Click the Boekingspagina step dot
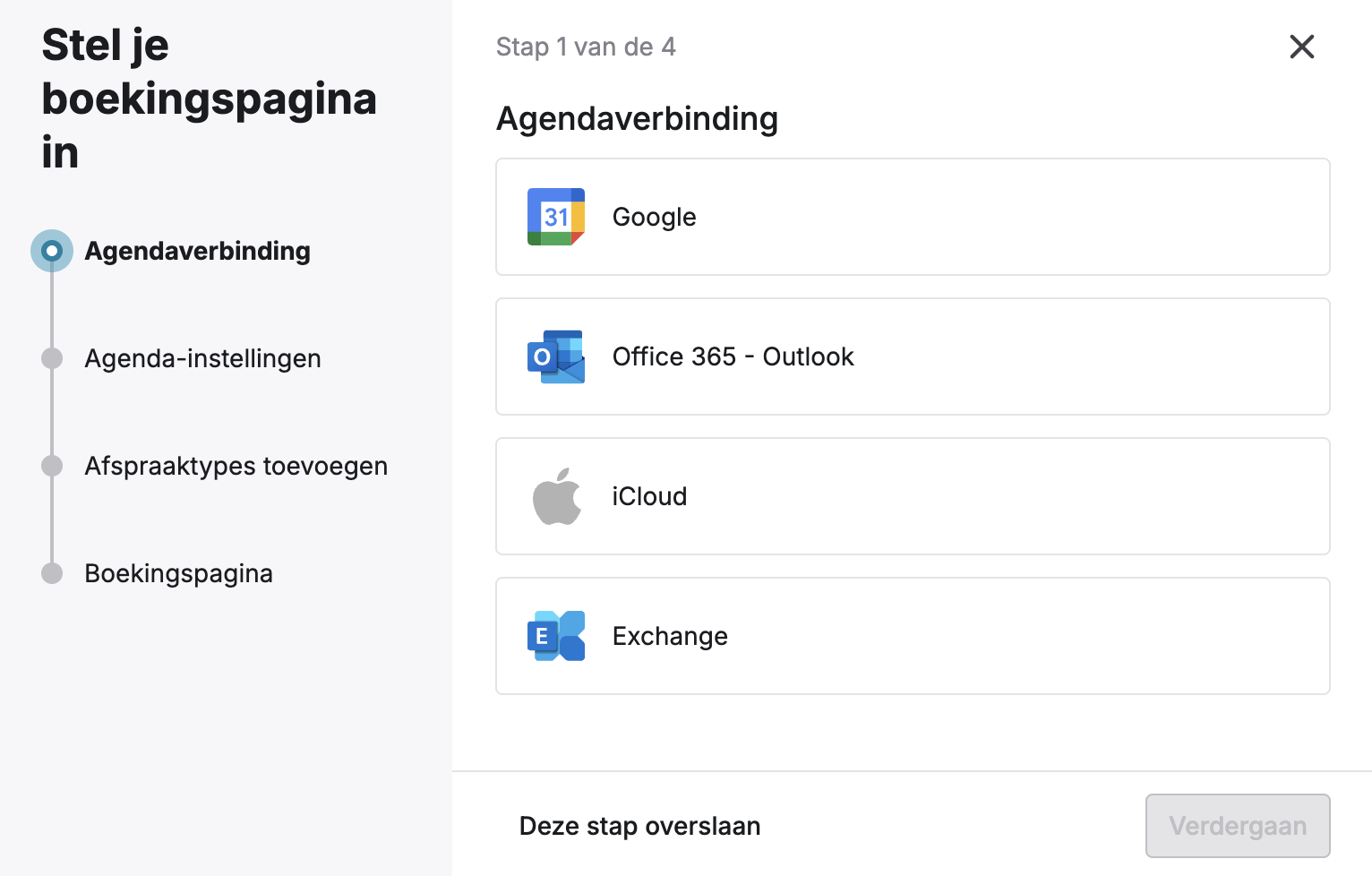 [x=51, y=573]
